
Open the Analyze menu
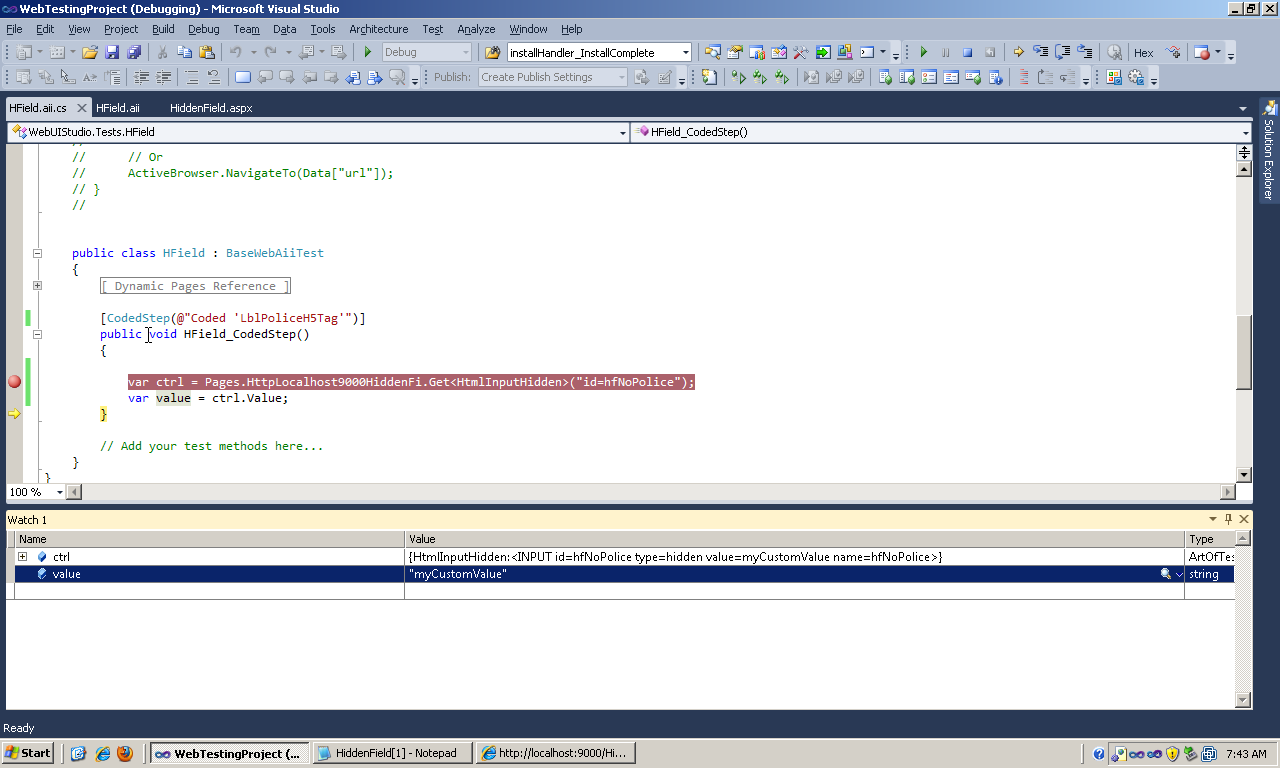click(x=476, y=29)
